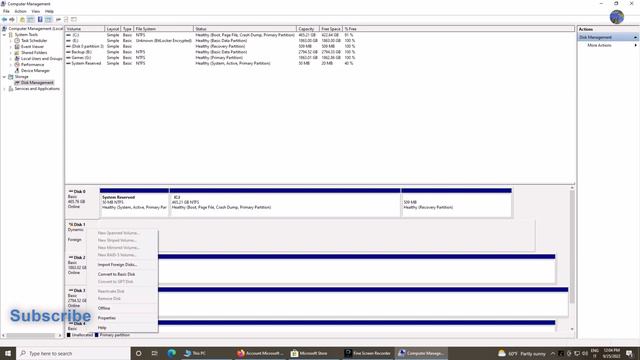Select the 509 MB Recovery Partition block
The width and height of the screenshot is (640, 360).
[x=456, y=202]
